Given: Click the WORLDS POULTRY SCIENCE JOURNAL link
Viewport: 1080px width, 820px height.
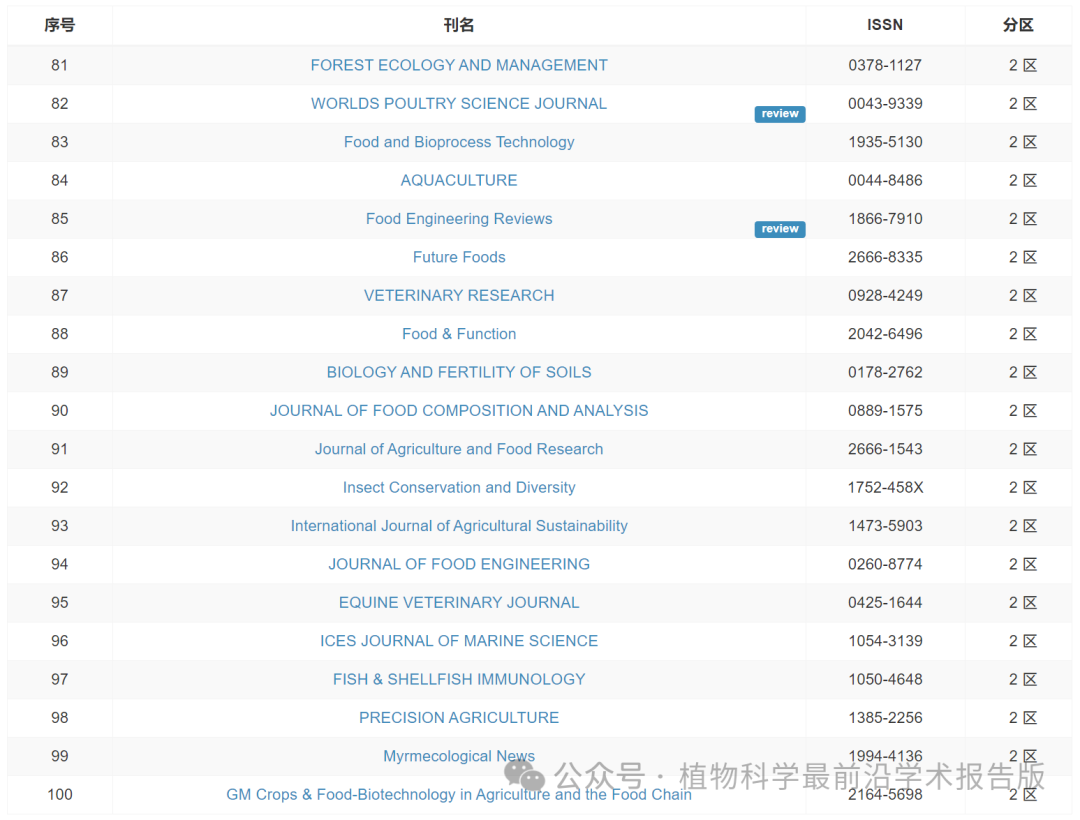Looking at the screenshot, I should (x=459, y=103).
